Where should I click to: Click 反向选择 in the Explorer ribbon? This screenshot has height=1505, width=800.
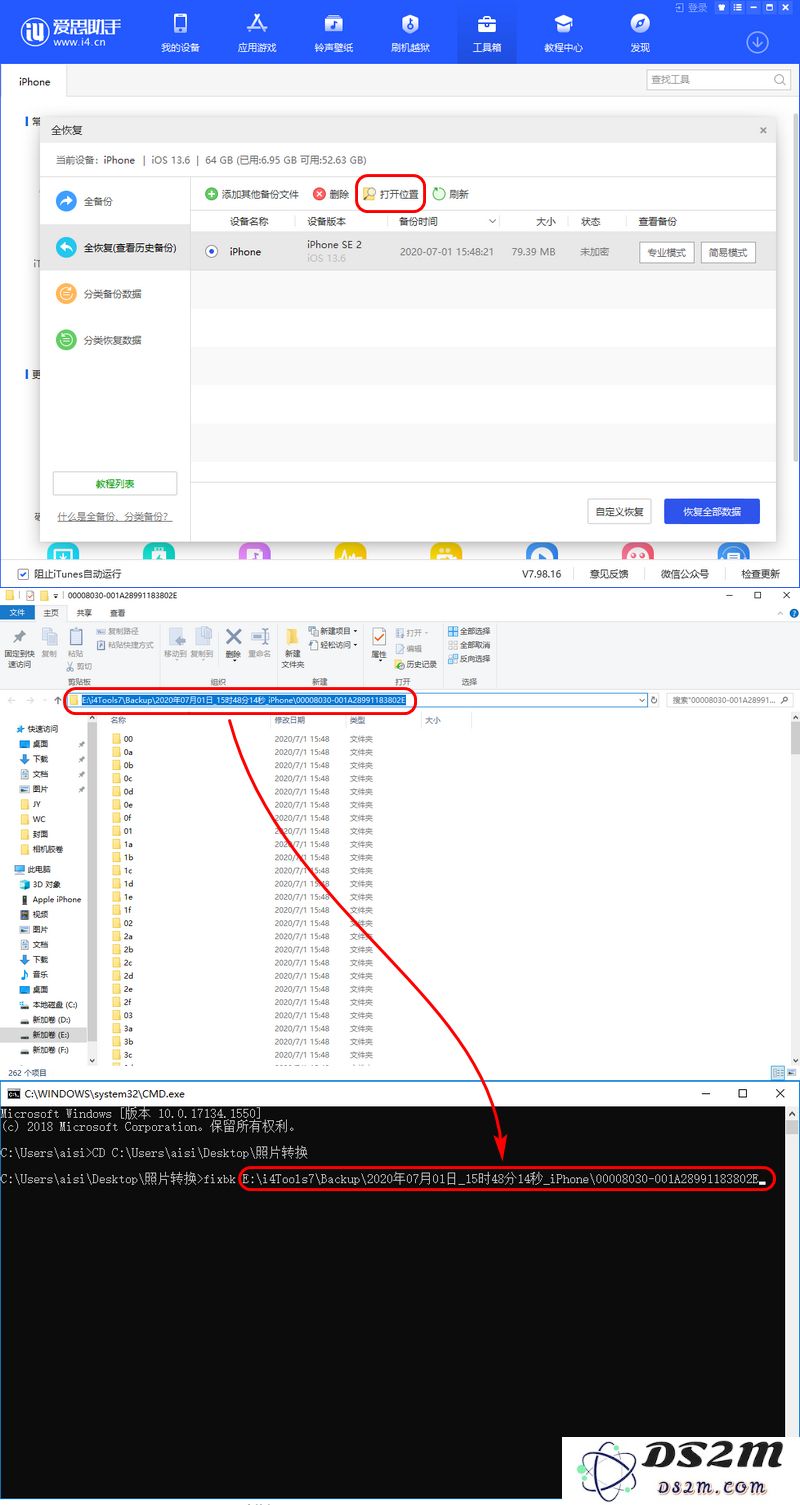[469, 659]
